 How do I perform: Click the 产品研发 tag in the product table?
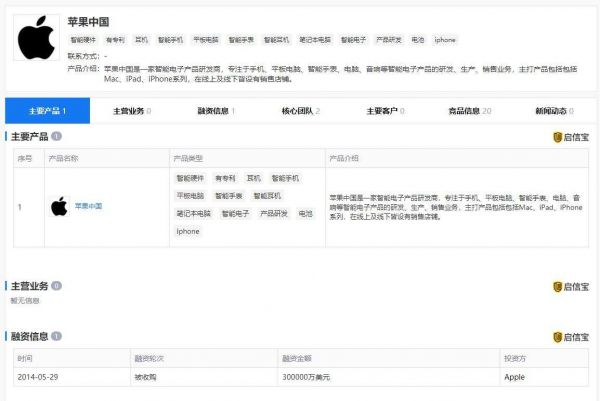(274, 214)
